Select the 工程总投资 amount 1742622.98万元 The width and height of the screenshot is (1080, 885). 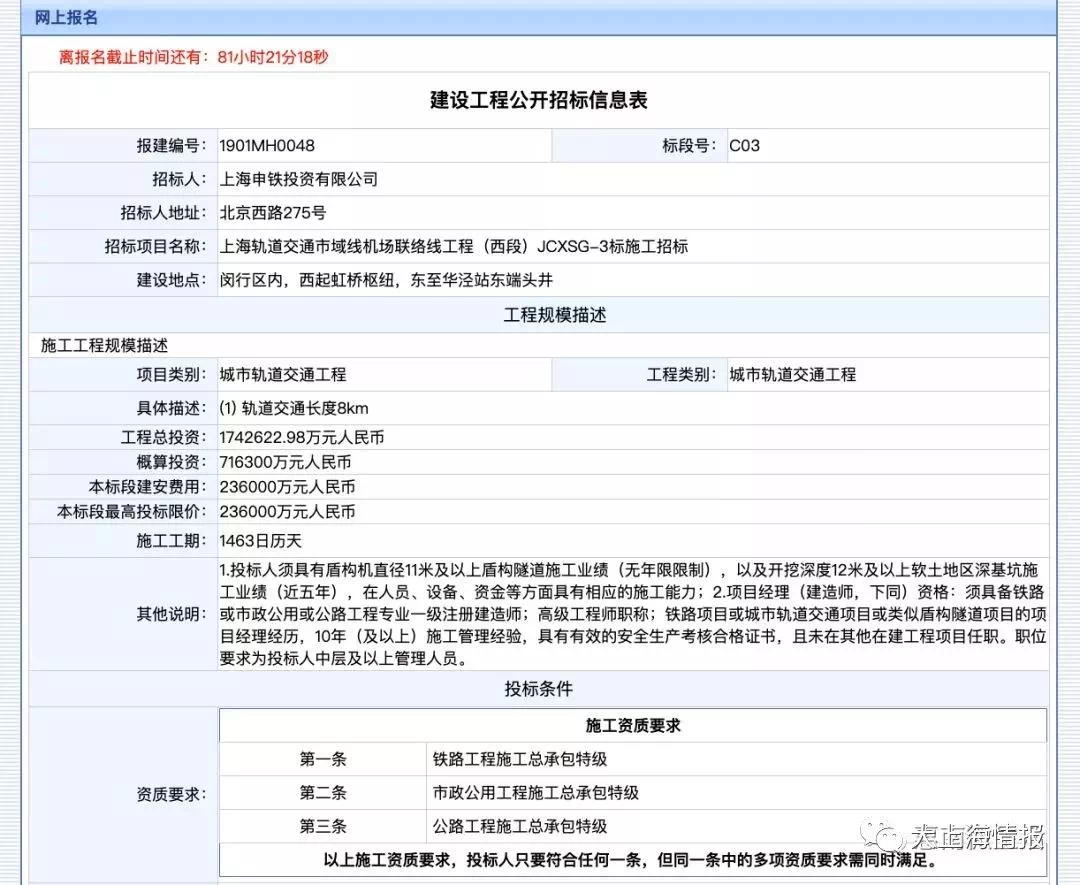(302, 437)
